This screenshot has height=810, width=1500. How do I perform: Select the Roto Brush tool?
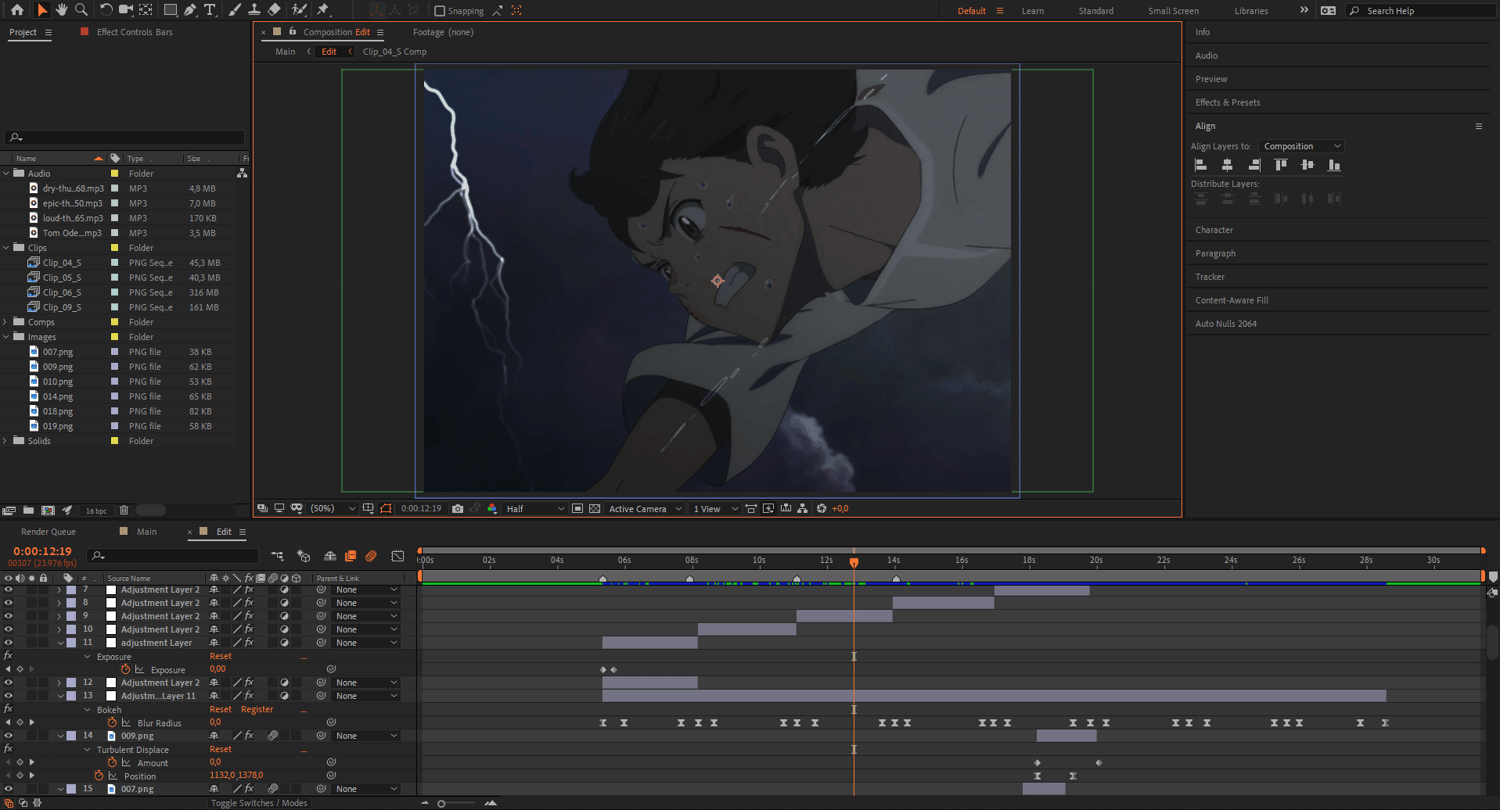[x=298, y=10]
